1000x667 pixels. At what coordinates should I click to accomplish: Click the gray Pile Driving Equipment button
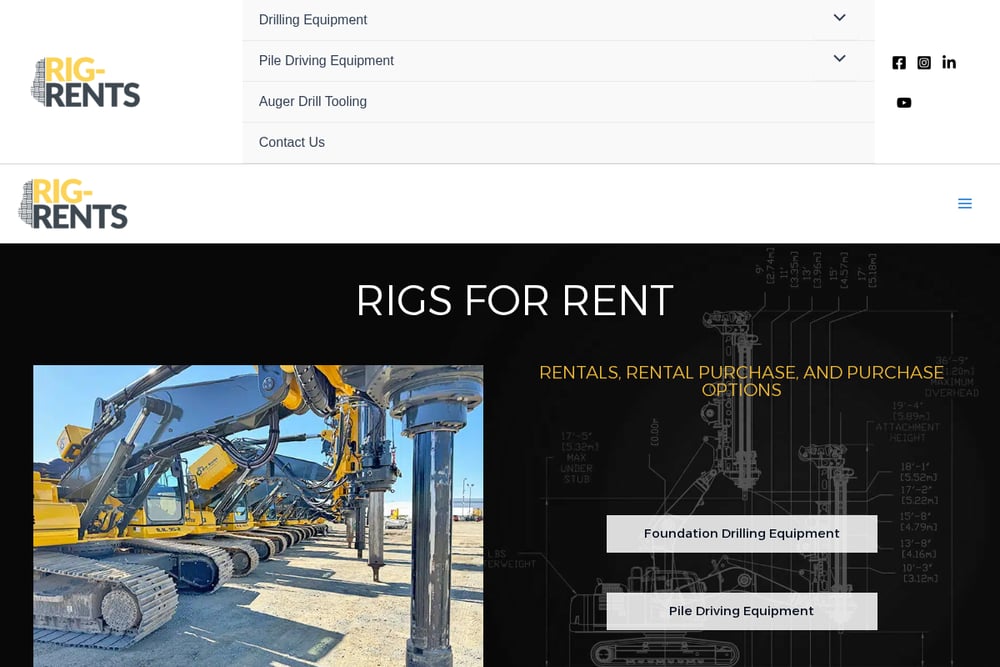click(742, 612)
